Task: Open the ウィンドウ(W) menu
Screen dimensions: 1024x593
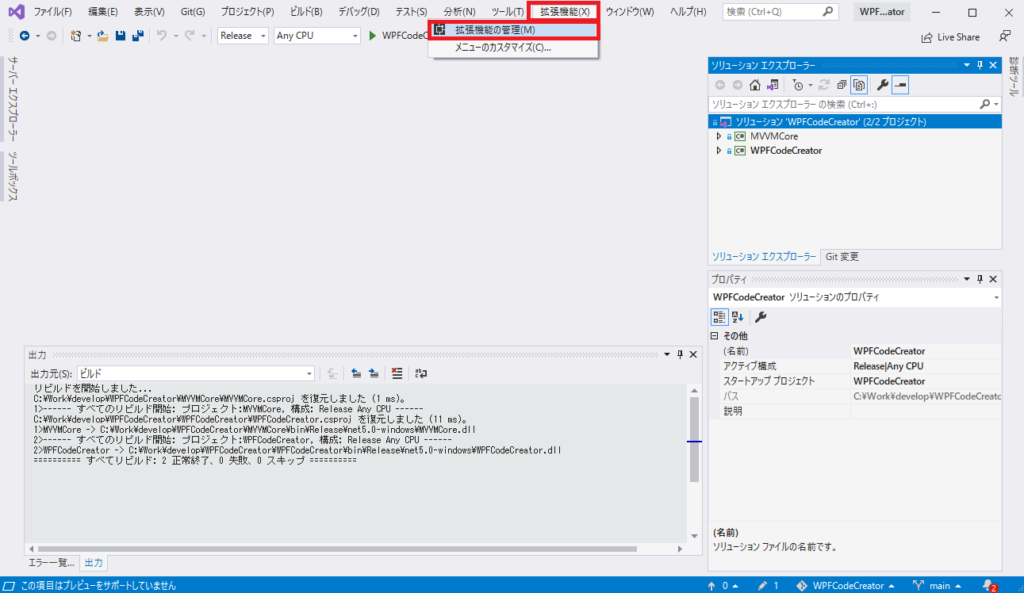Action: (x=630, y=12)
